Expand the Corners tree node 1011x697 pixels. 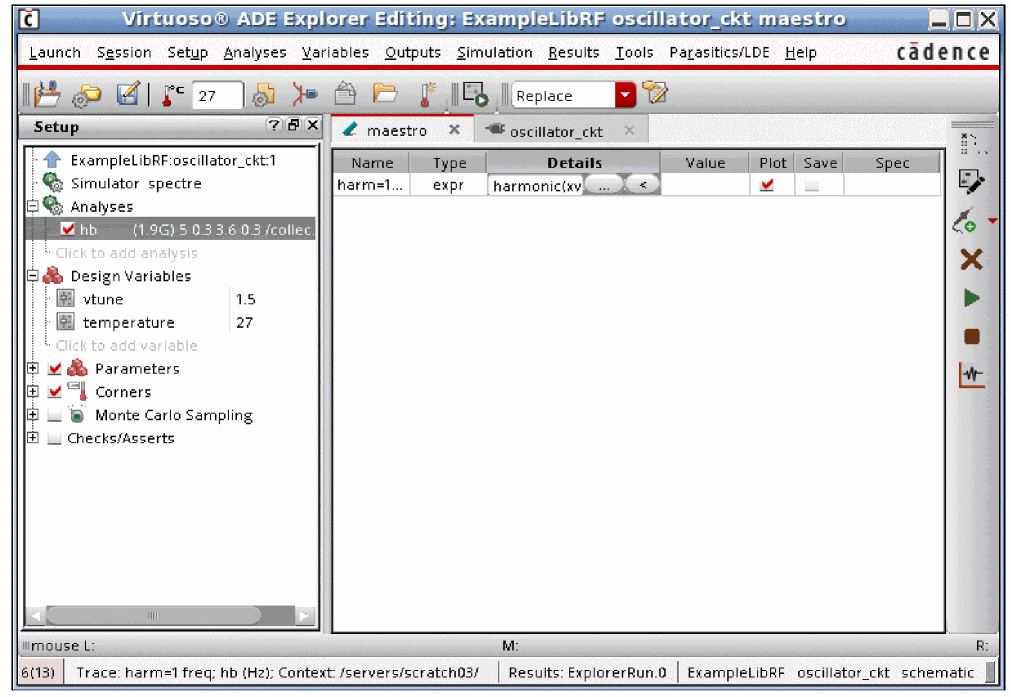(x=32, y=391)
